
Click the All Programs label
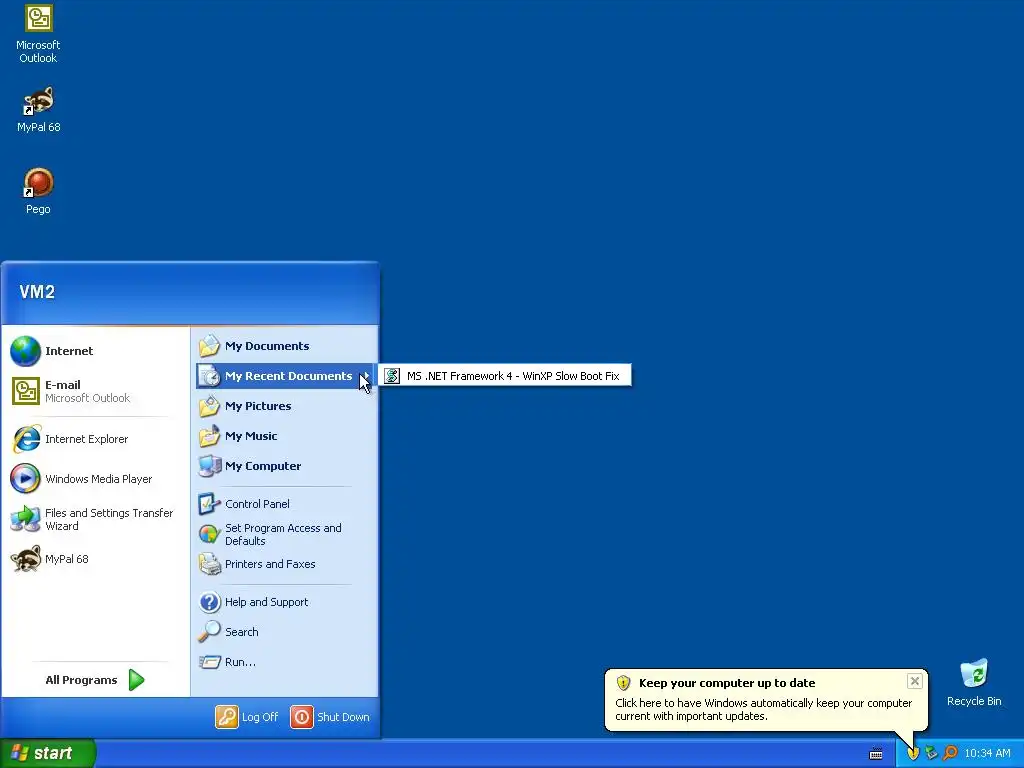(81, 680)
